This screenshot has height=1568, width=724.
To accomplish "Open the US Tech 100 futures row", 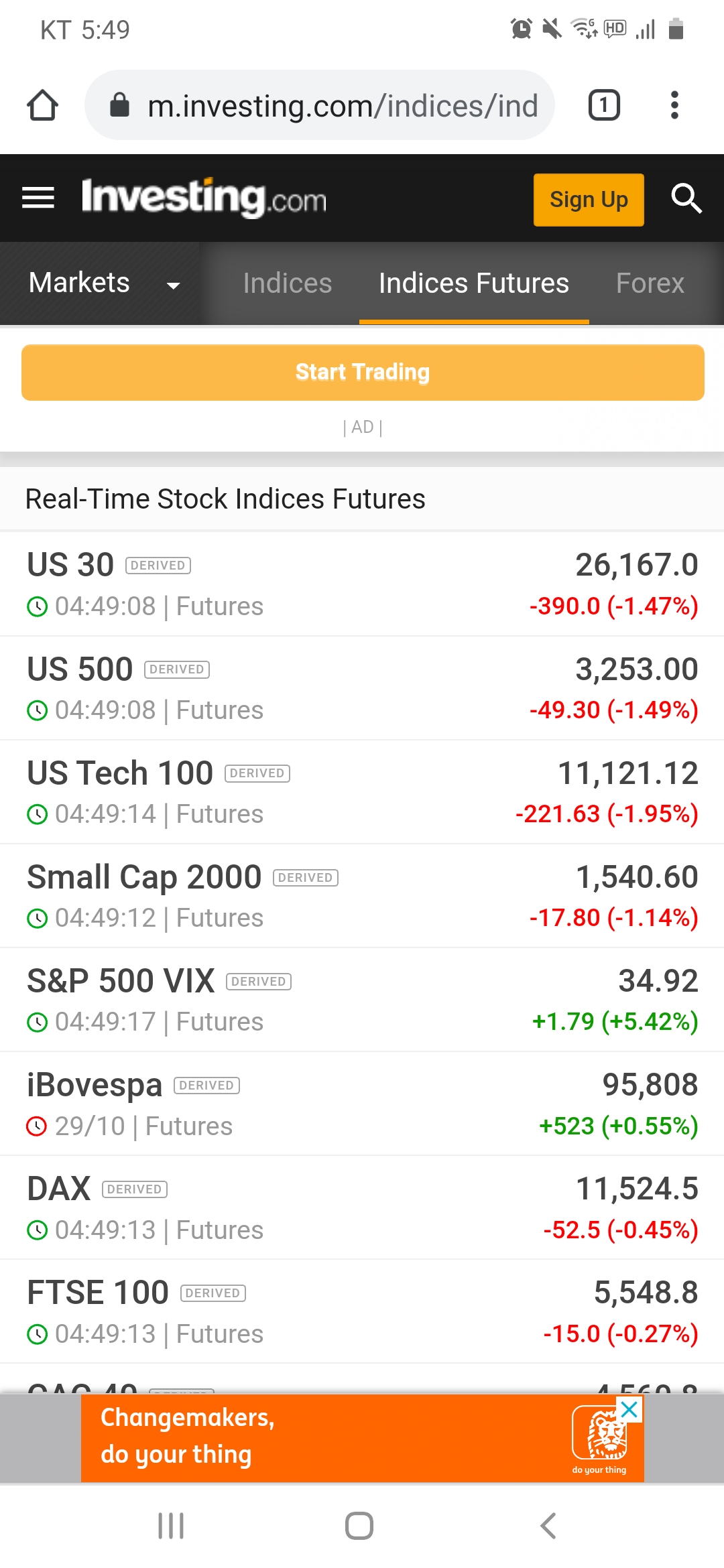I will [x=362, y=792].
